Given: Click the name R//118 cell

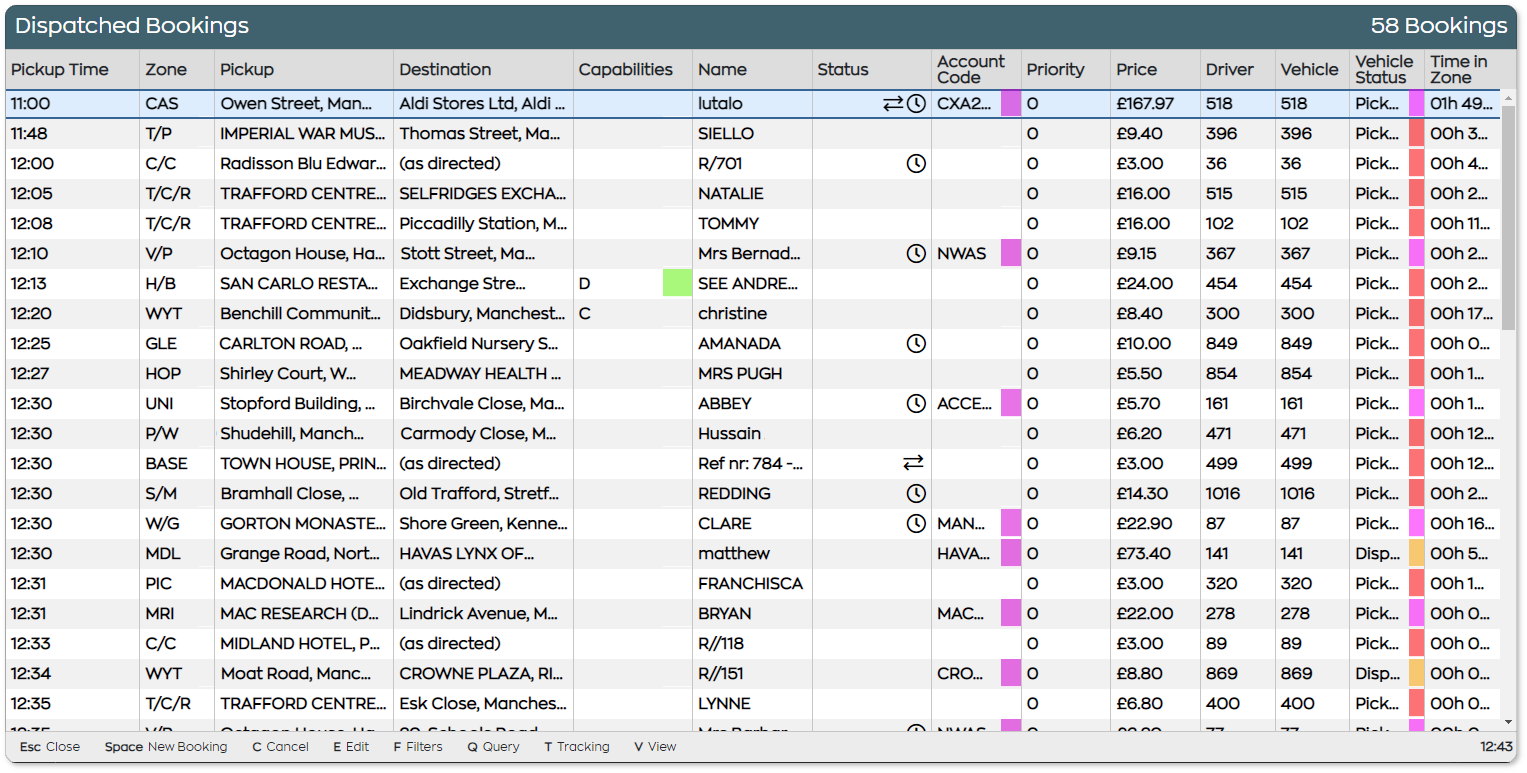Looking at the screenshot, I should point(752,643).
